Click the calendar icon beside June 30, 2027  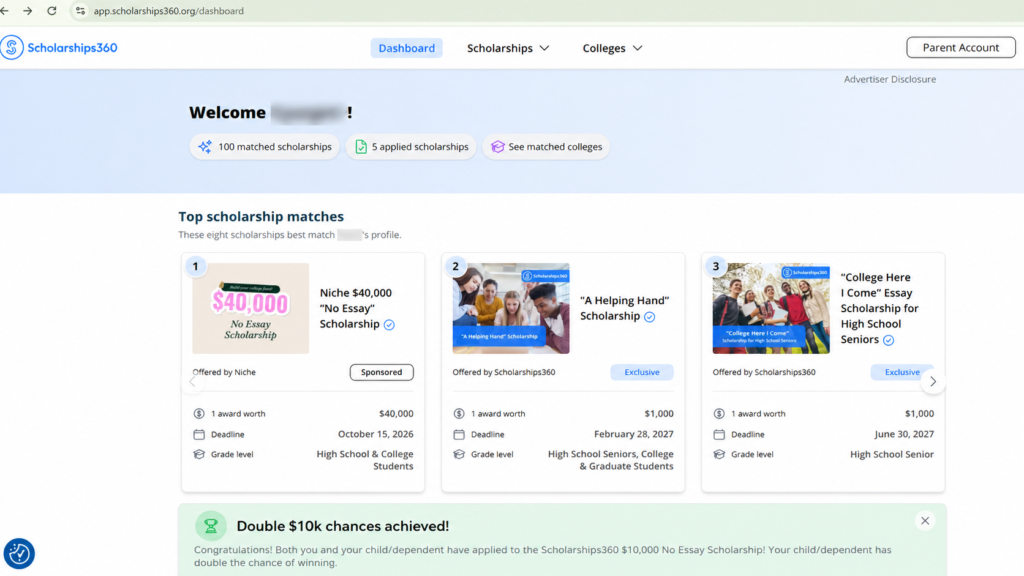[719, 434]
